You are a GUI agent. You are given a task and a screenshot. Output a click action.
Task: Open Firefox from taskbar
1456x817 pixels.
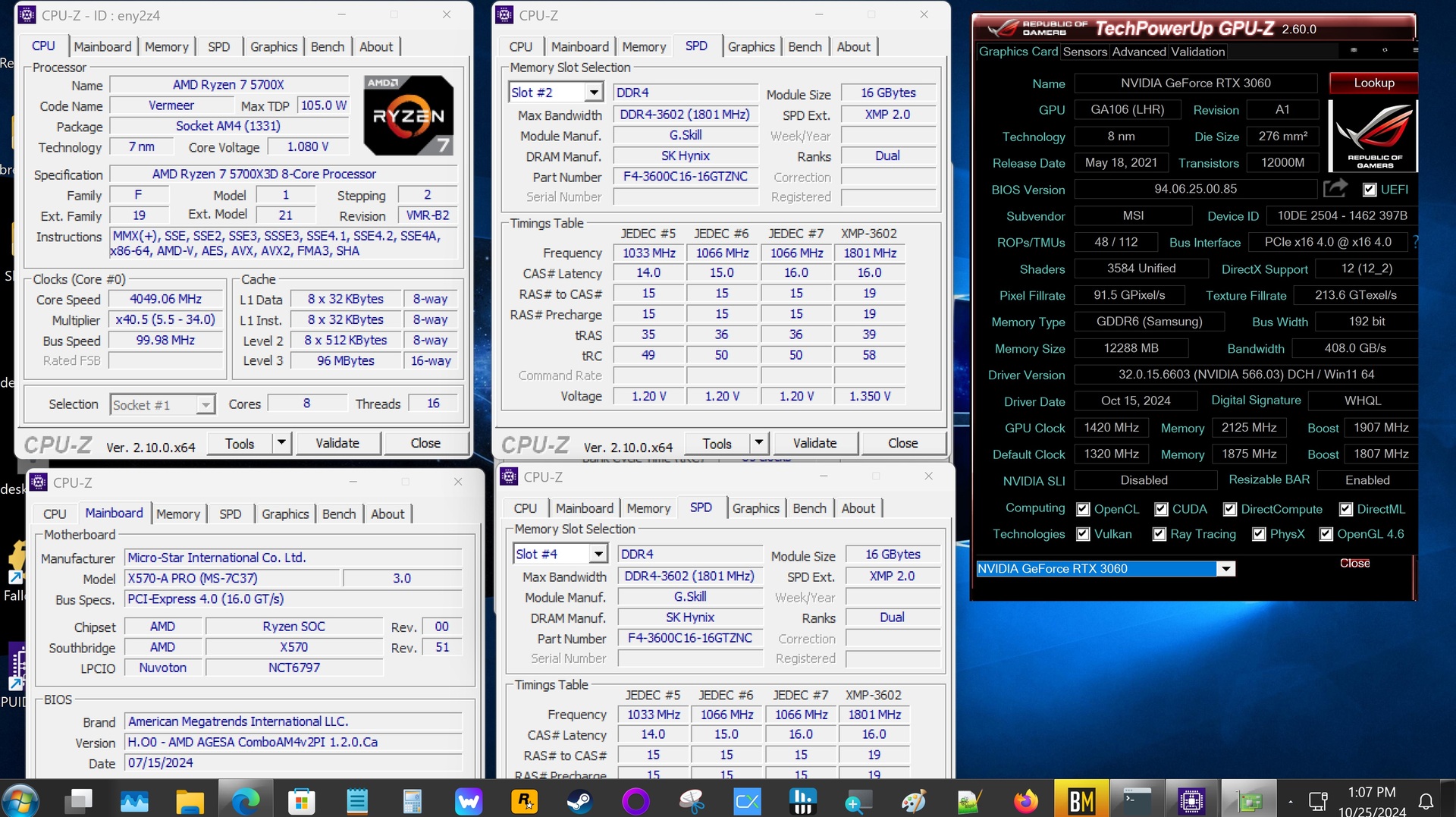click(1025, 801)
